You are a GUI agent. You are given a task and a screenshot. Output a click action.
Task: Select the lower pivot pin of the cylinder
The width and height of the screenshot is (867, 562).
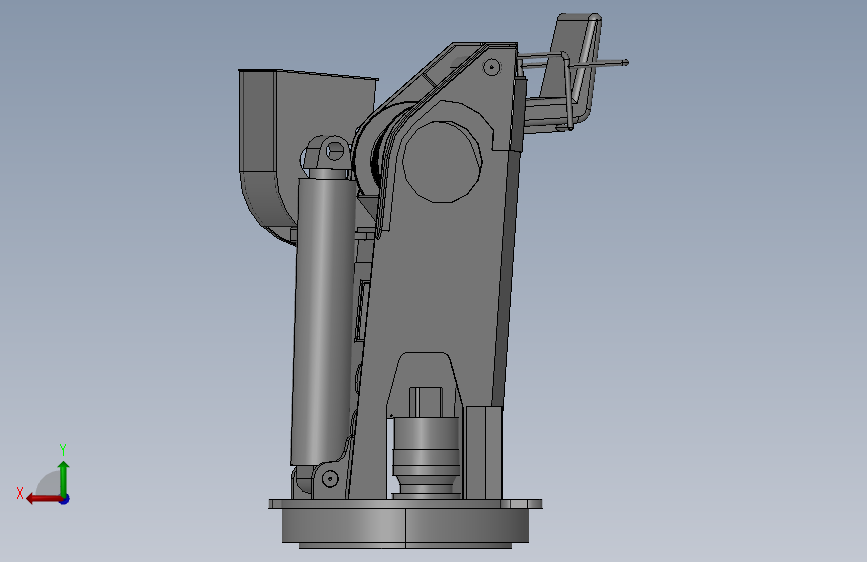coord(330,478)
